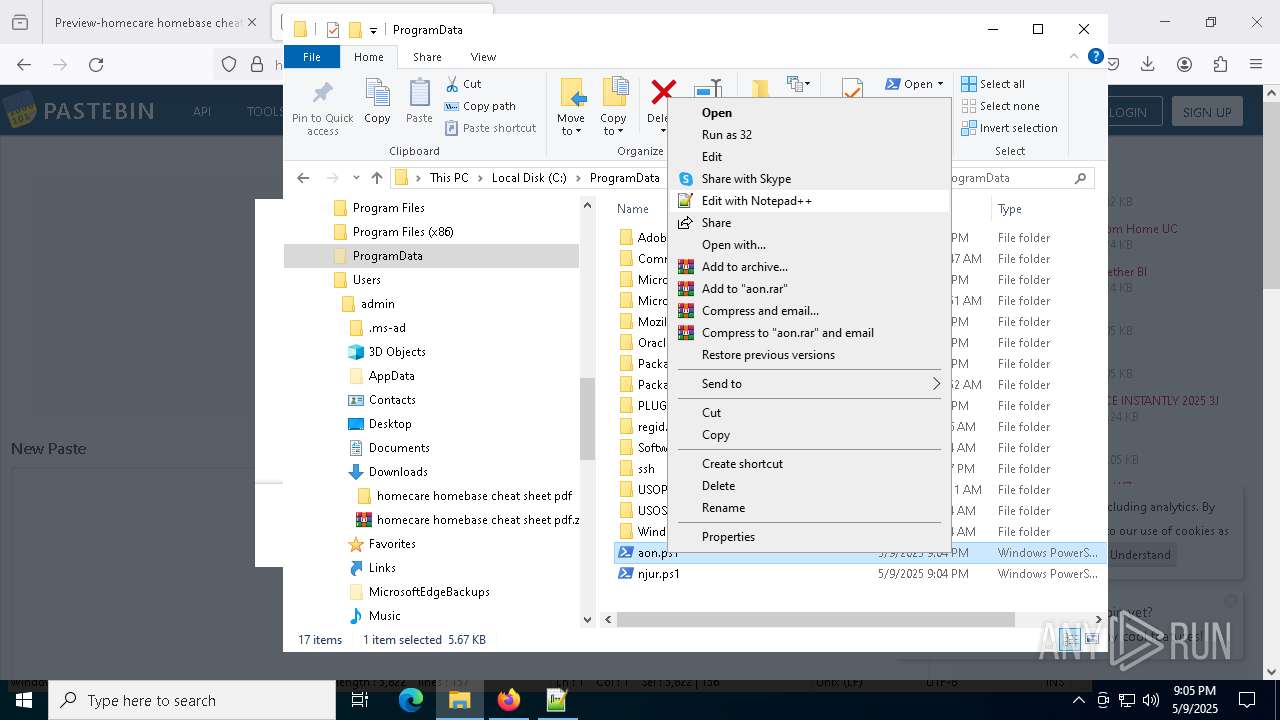Screen dimensions: 1280x720
Task: Choose Add to "aon.rar"
Action: pyautogui.click(x=808, y=289)
